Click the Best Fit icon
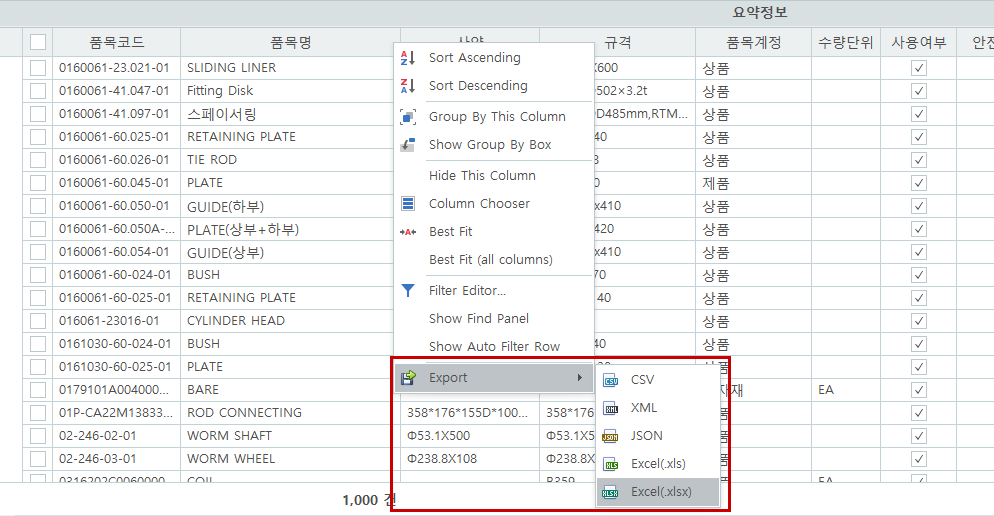 click(x=408, y=231)
